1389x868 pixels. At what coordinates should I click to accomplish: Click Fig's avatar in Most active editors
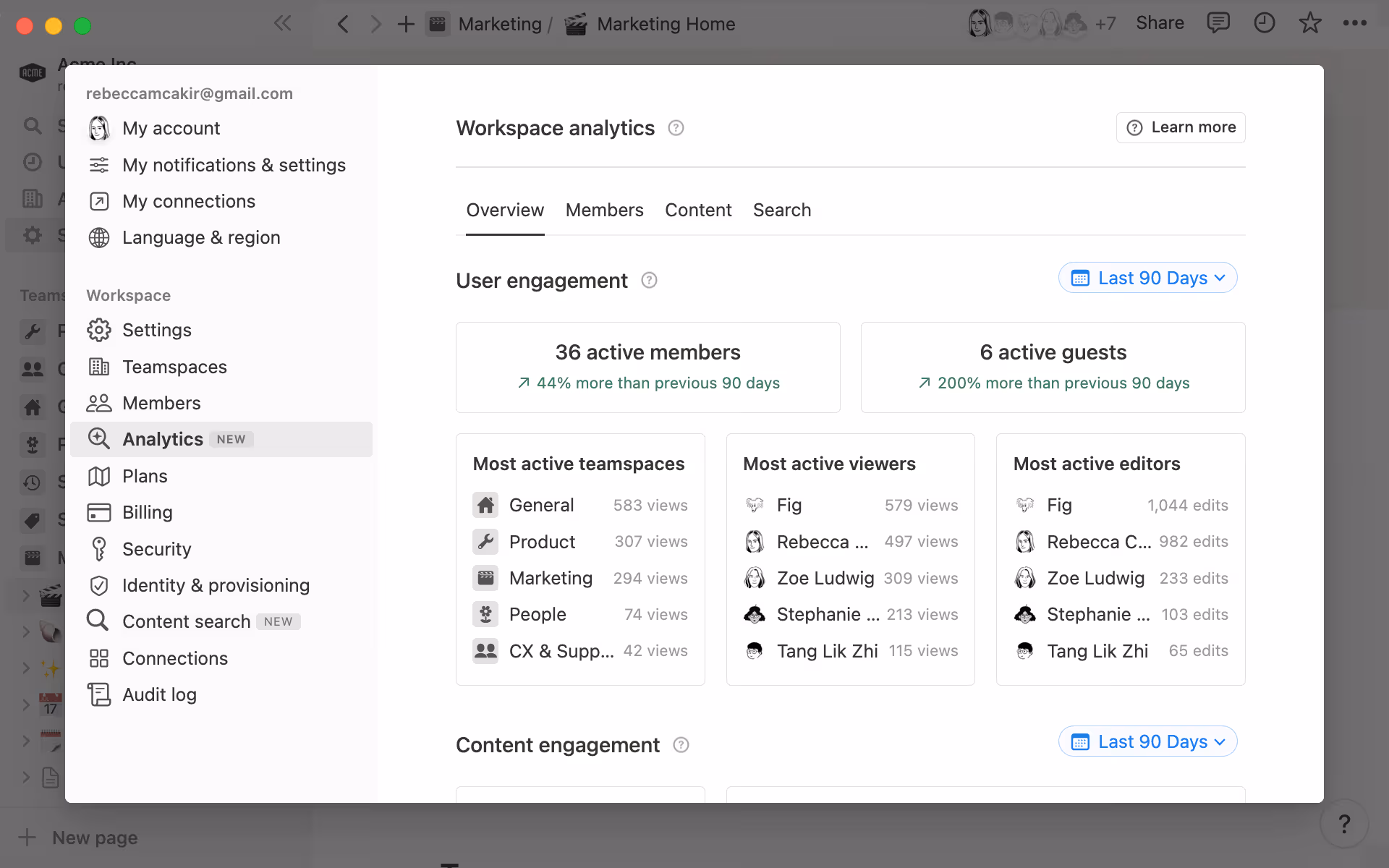(1024, 505)
